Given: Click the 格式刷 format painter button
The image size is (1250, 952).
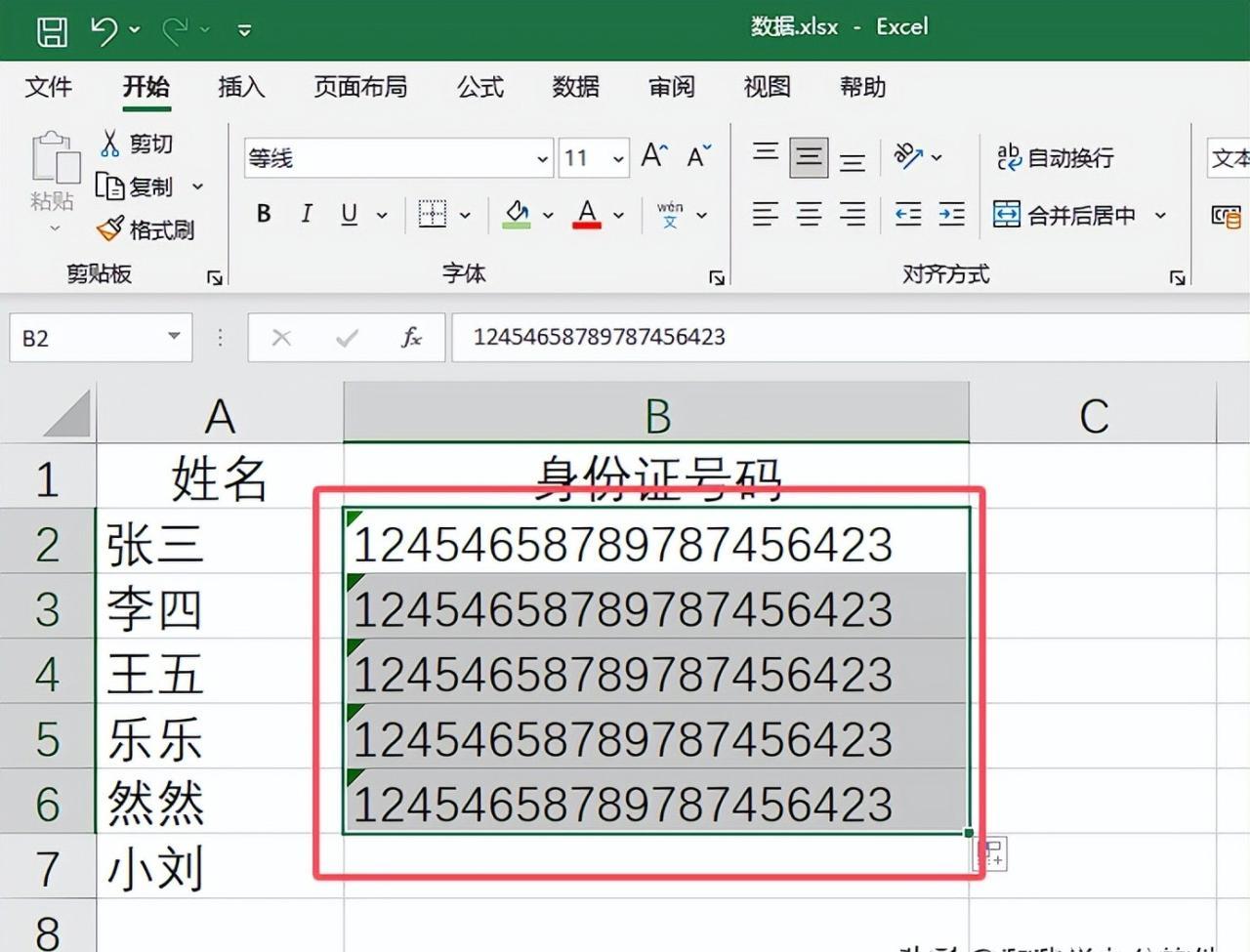Looking at the screenshot, I should pos(146,229).
